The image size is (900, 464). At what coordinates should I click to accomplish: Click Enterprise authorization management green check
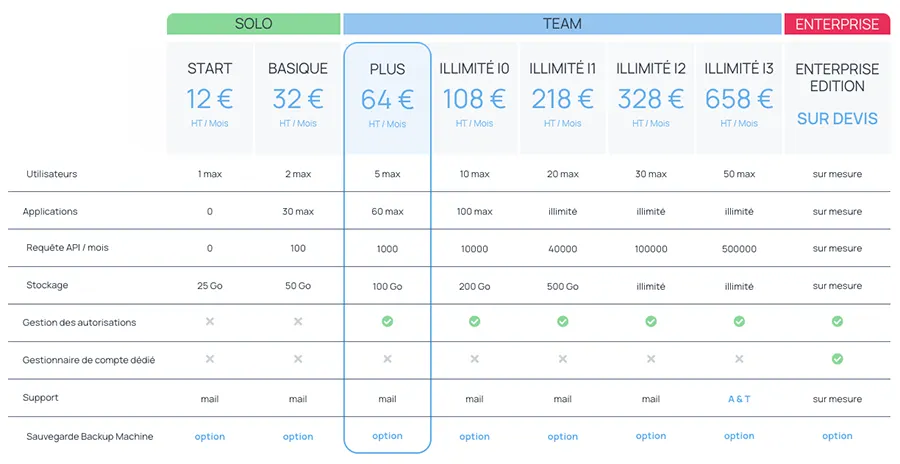[837, 322]
